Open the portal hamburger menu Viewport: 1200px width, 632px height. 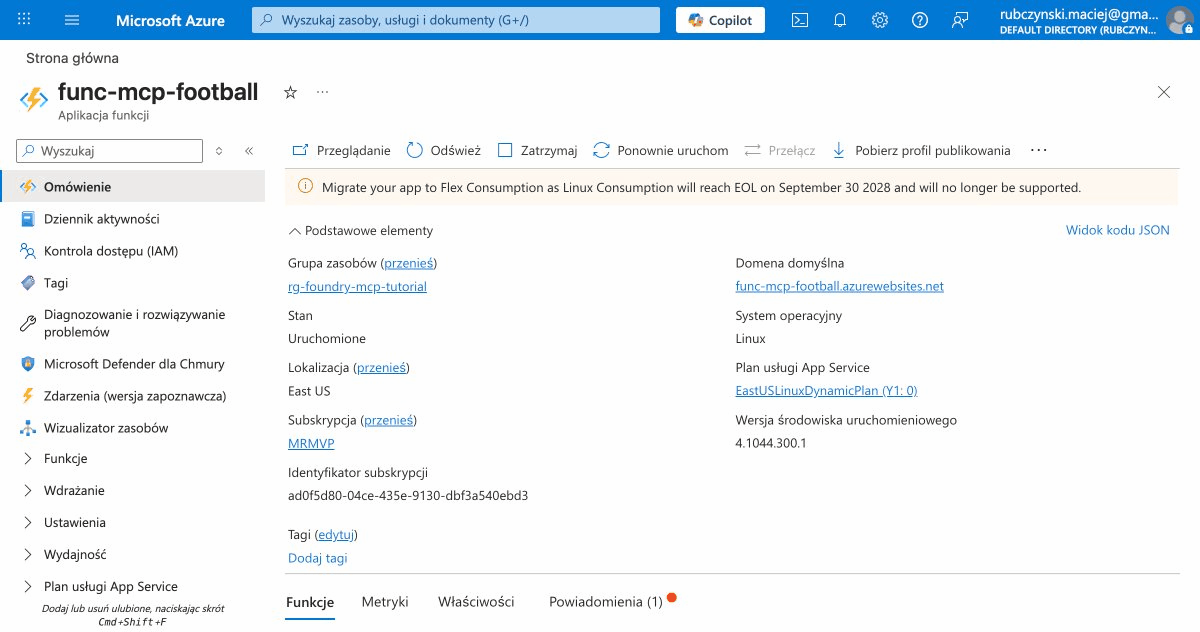(71, 19)
